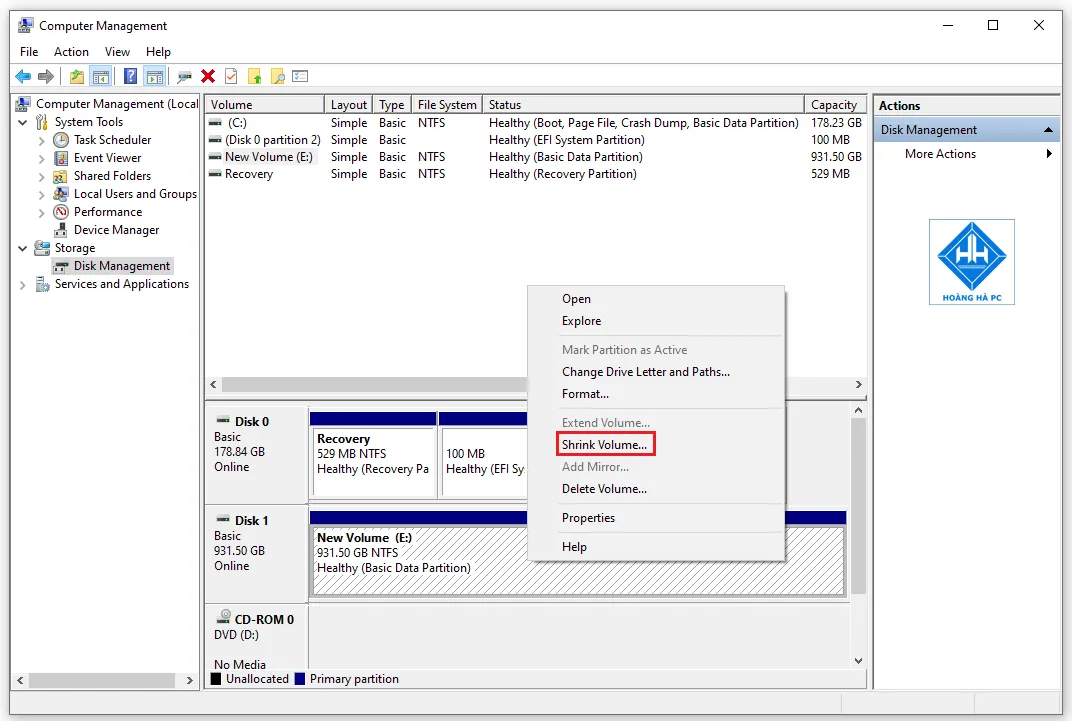Select the (C:) volume list row

(536, 123)
